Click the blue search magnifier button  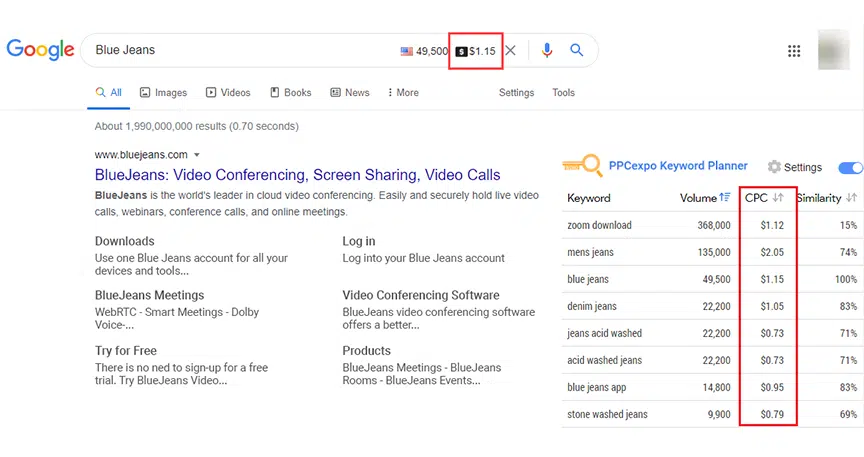click(x=576, y=50)
